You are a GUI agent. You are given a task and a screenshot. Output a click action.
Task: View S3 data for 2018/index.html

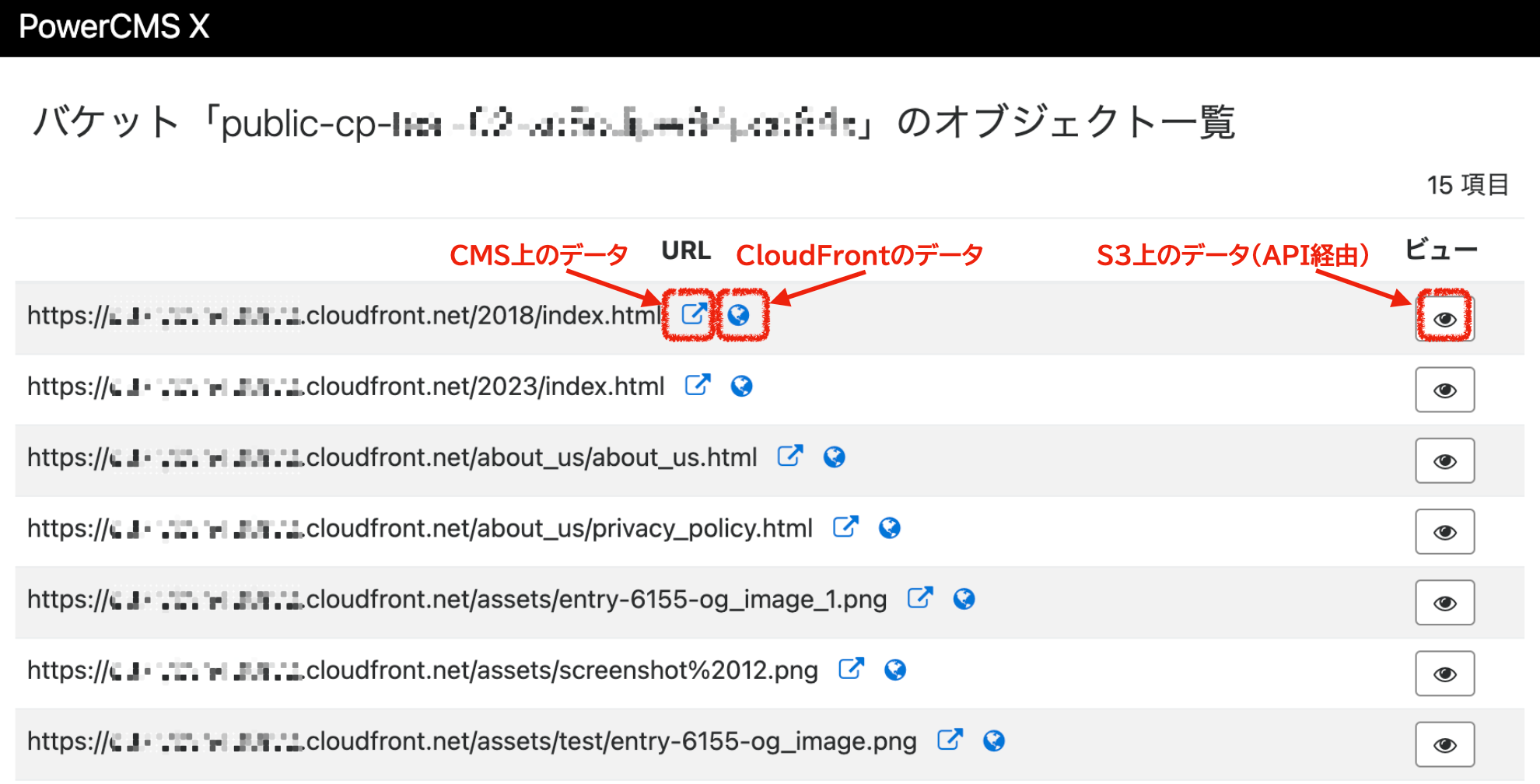pyautogui.click(x=1444, y=319)
